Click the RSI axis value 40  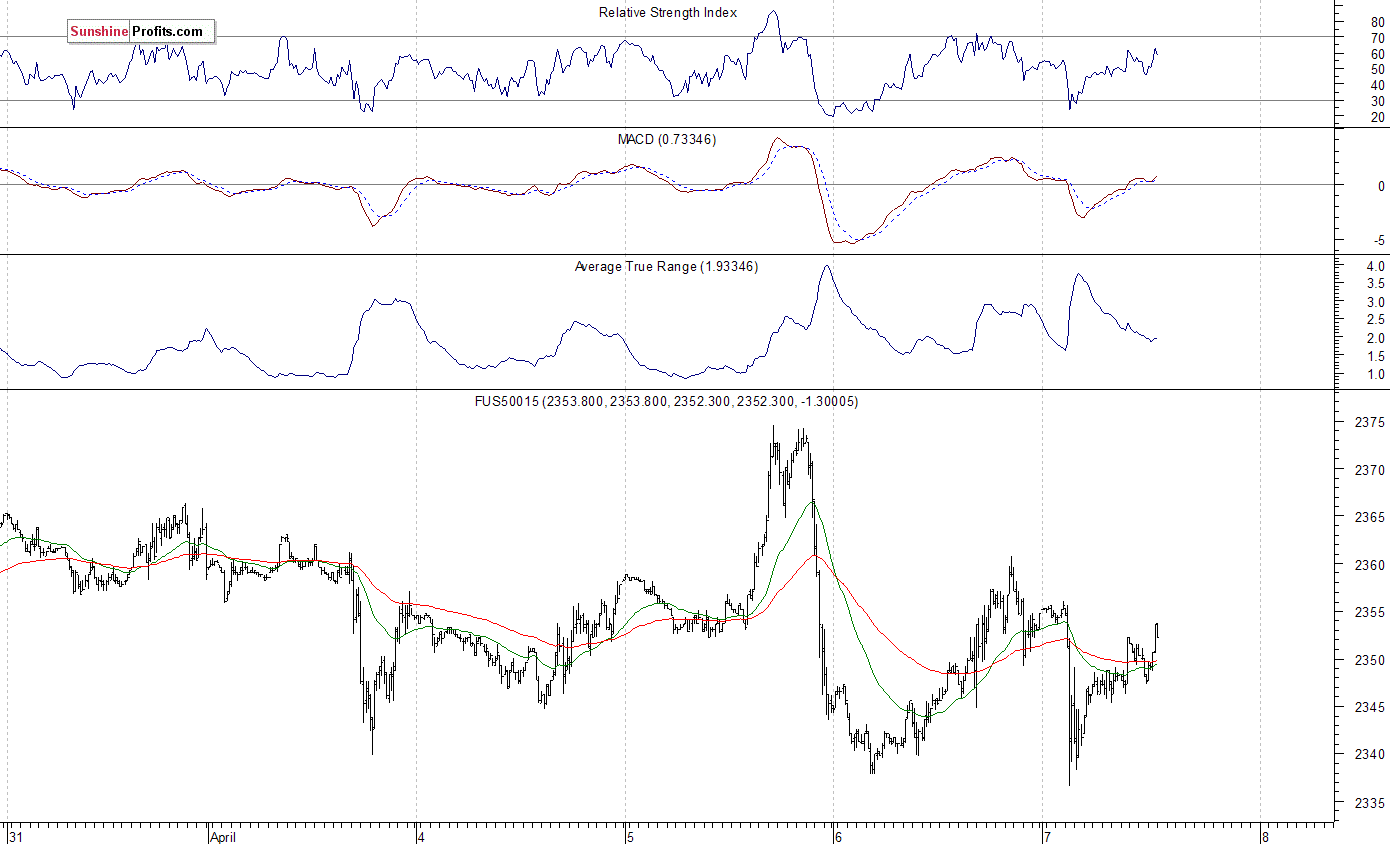tap(1378, 85)
